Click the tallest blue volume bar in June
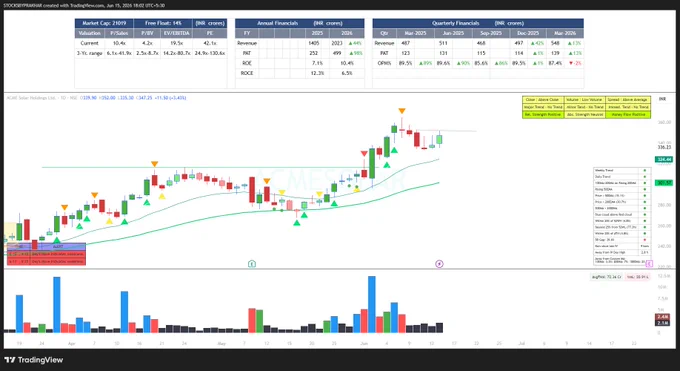Viewport: 680px width, 371px height. point(372,304)
